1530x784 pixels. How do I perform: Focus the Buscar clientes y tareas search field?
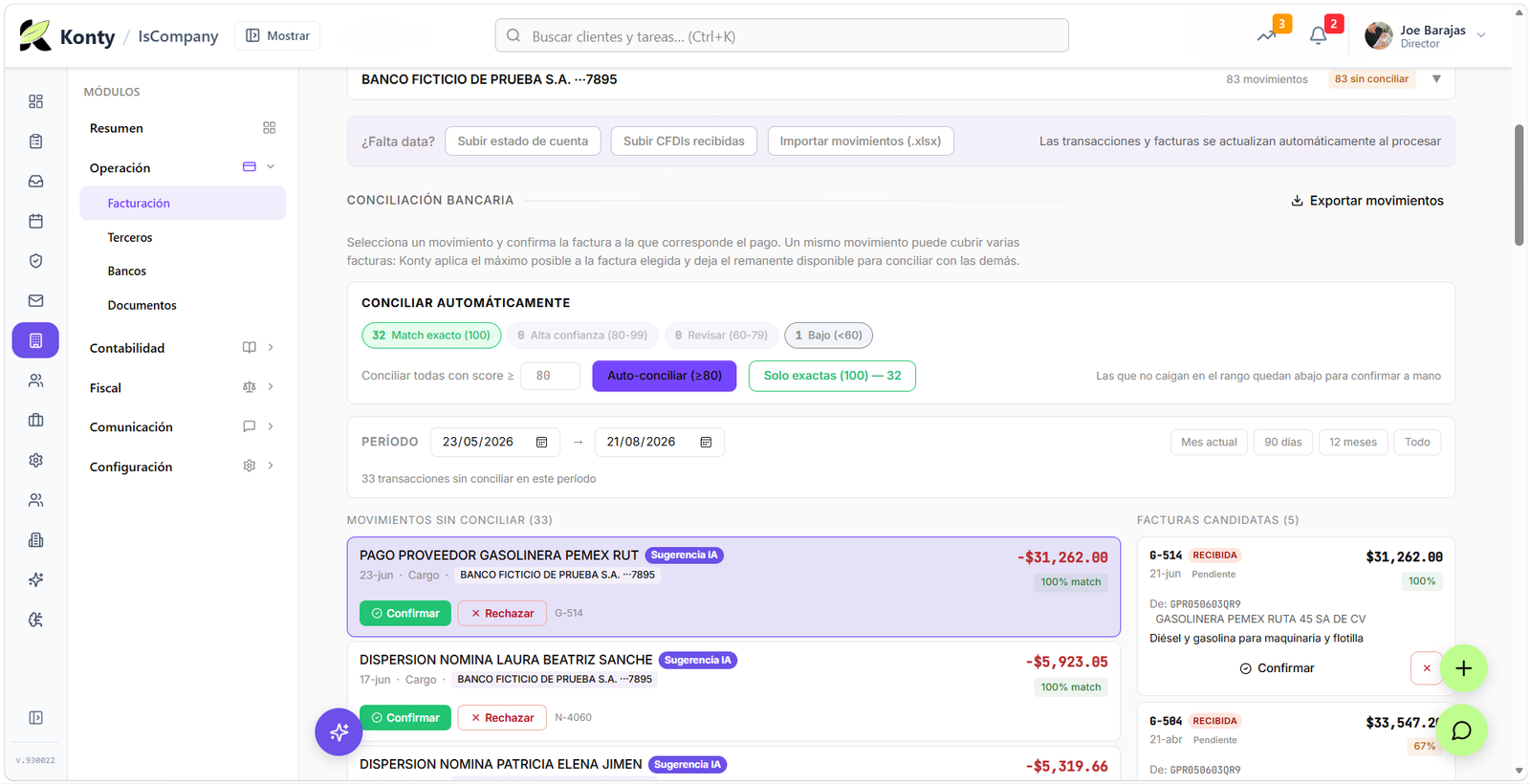[781, 36]
